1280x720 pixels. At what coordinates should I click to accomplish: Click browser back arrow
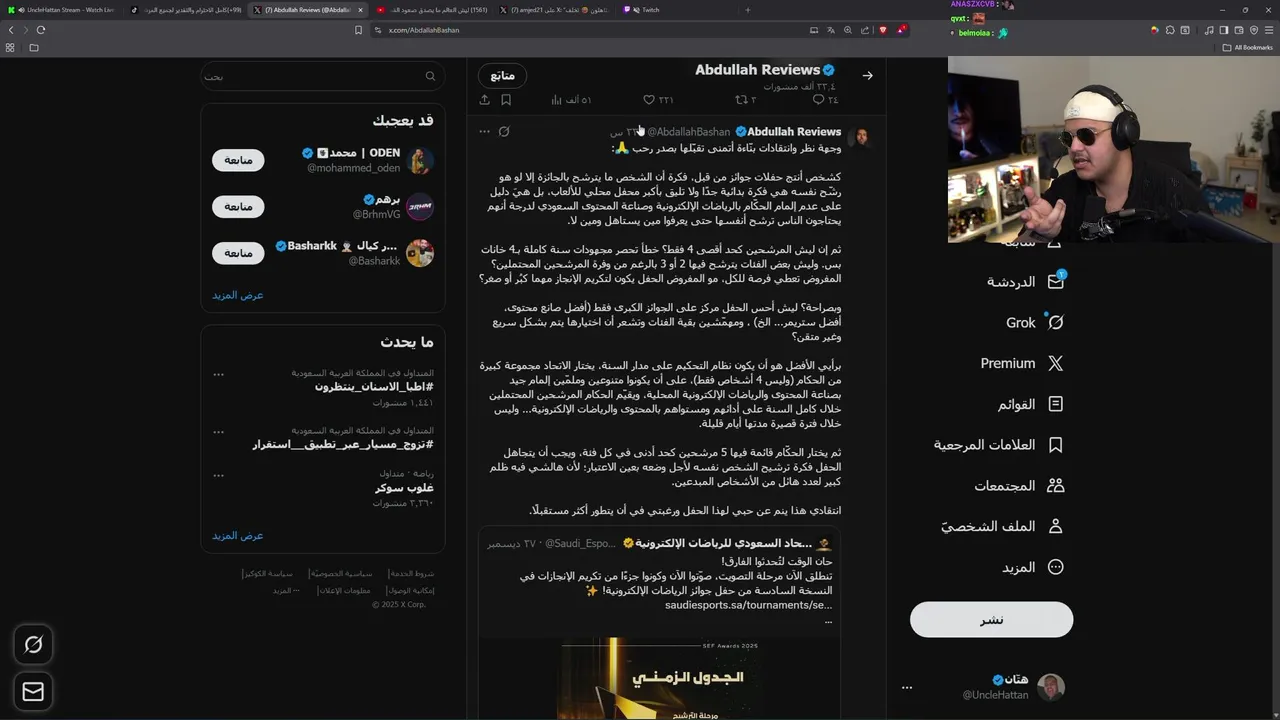[x=11, y=30]
